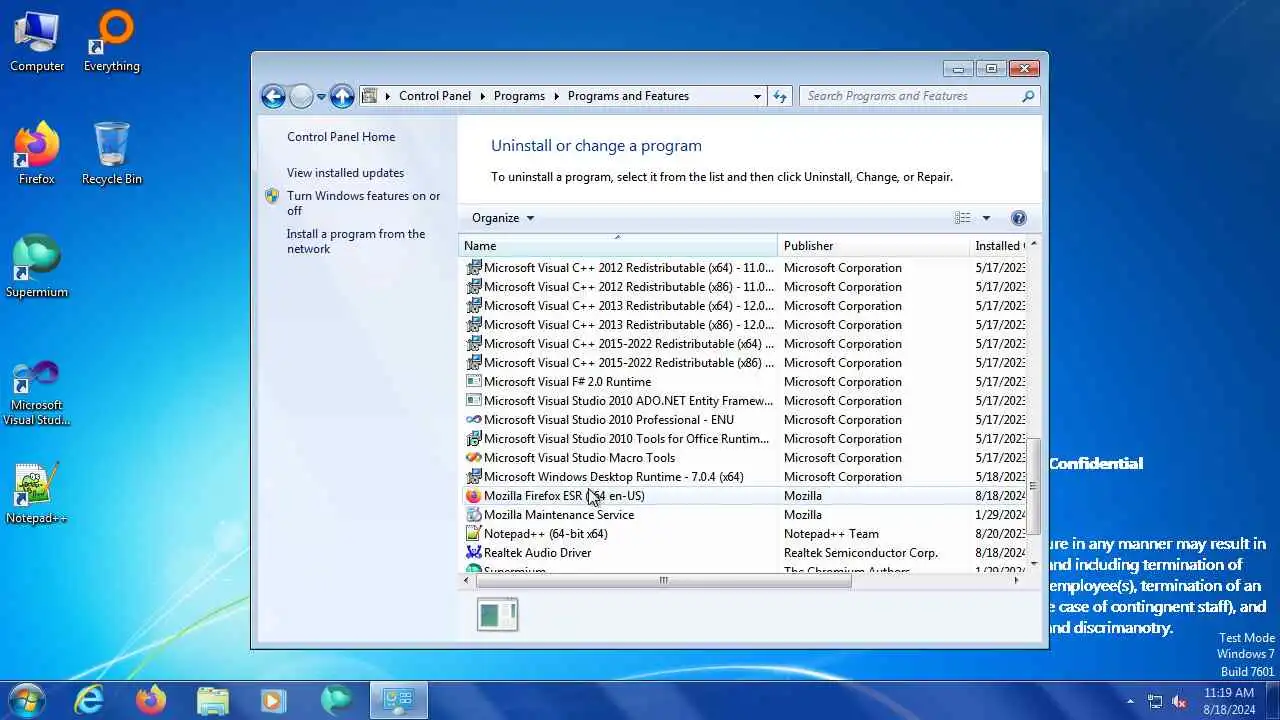The height and width of the screenshot is (720, 1280).
Task: Sort by the Name column header
Action: tap(618, 246)
